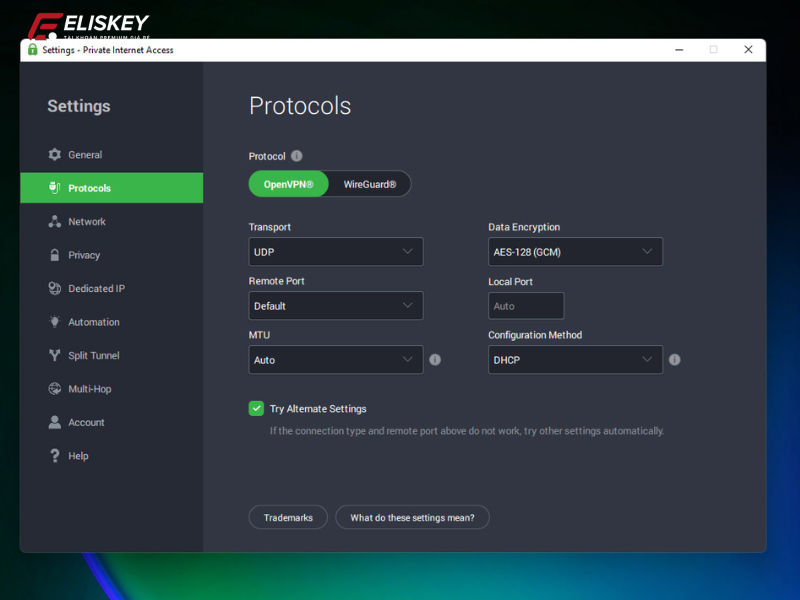Image resolution: width=800 pixels, height=600 pixels.
Task: Go to the Account settings section
Action: point(86,423)
